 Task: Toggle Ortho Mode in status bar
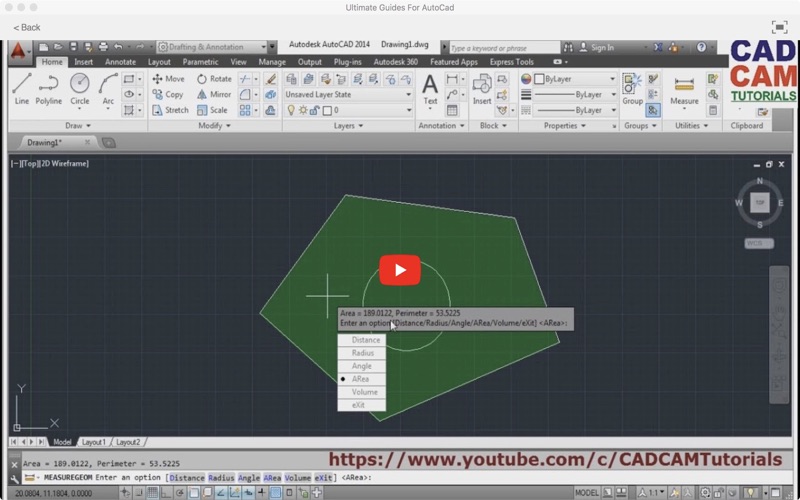click(x=166, y=493)
